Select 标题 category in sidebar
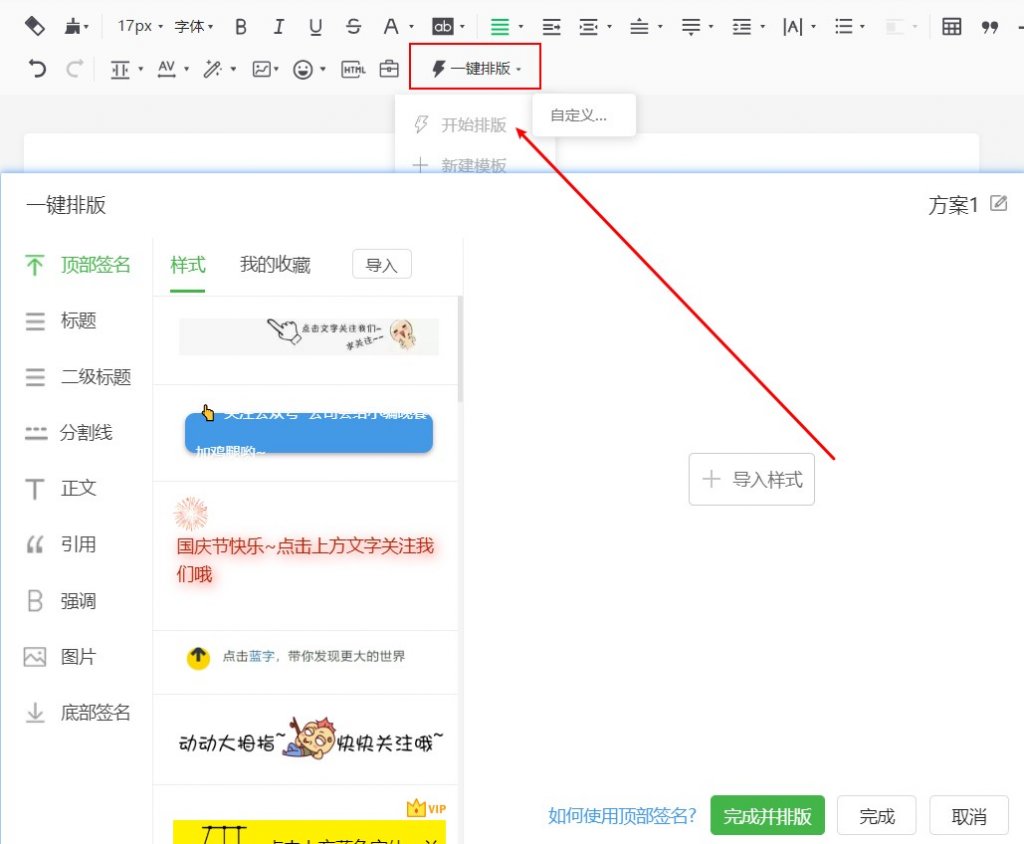Image resolution: width=1024 pixels, height=844 pixels. tap(61, 321)
